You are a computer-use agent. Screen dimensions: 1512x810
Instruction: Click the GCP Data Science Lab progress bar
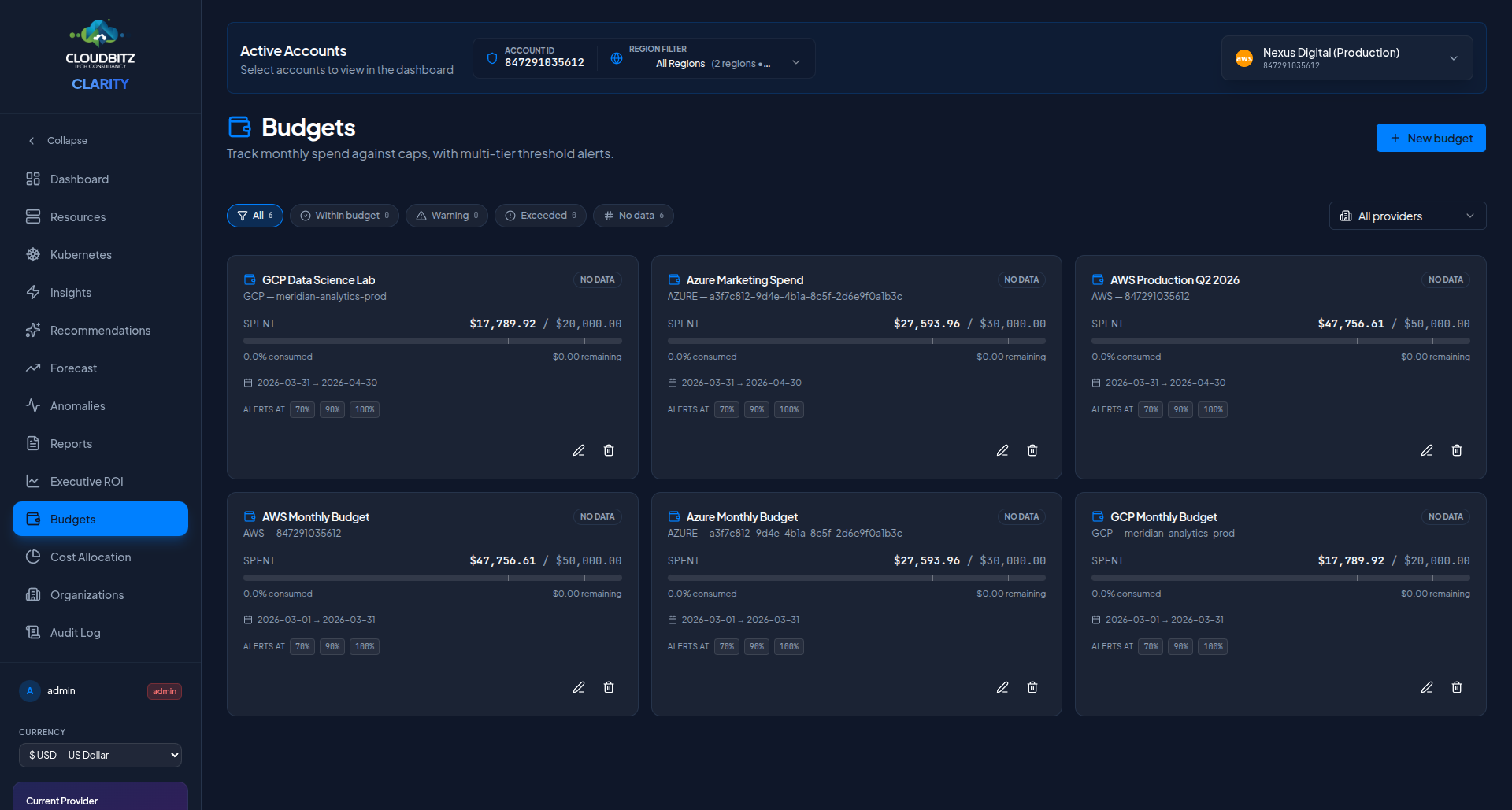432,341
